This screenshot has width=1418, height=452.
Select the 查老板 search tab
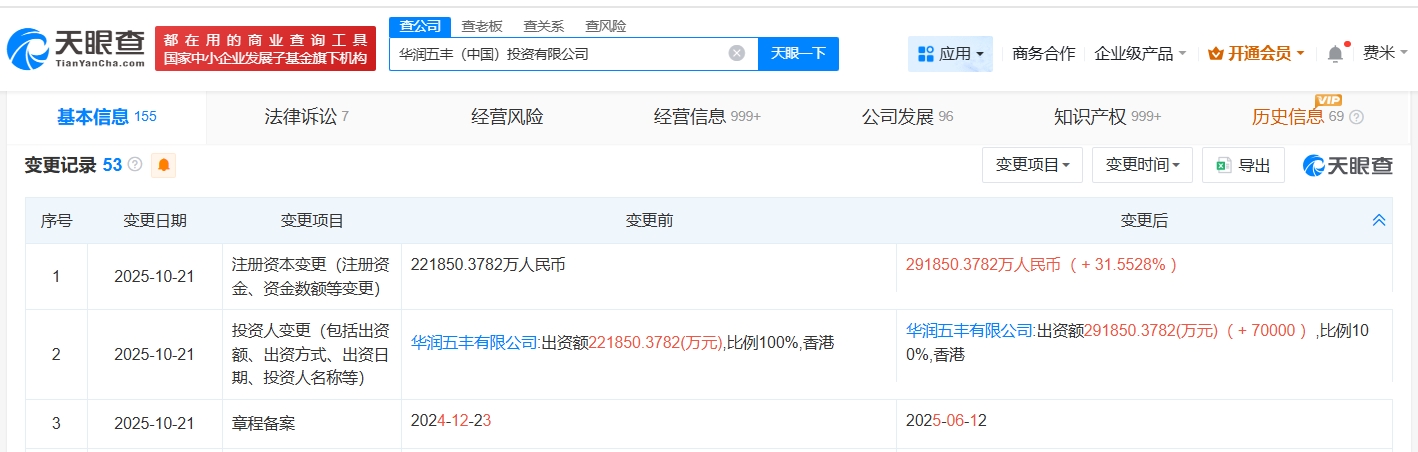pyautogui.click(x=482, y=27)
